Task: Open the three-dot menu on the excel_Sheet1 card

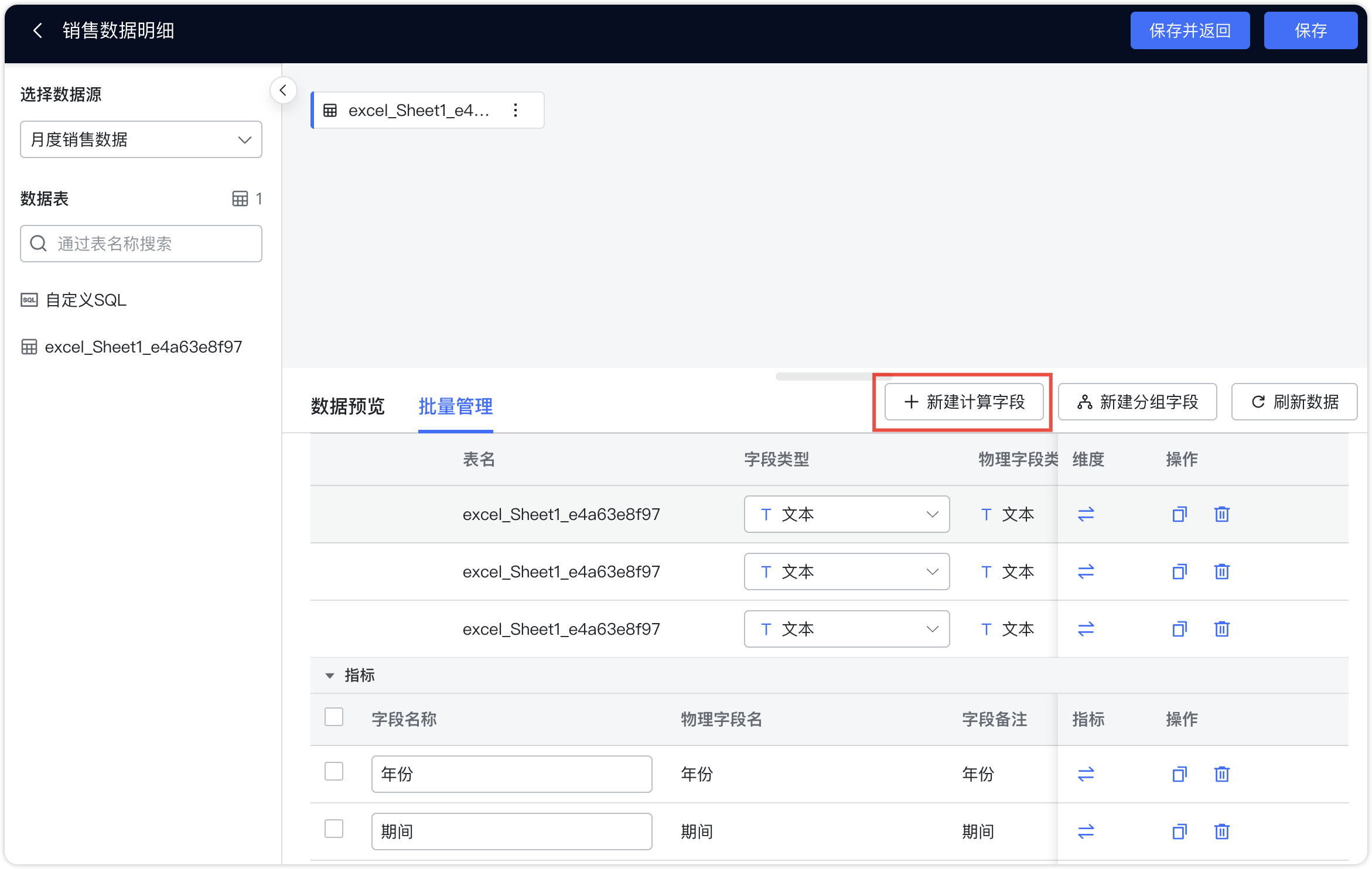Action: [x=516, y=110]
